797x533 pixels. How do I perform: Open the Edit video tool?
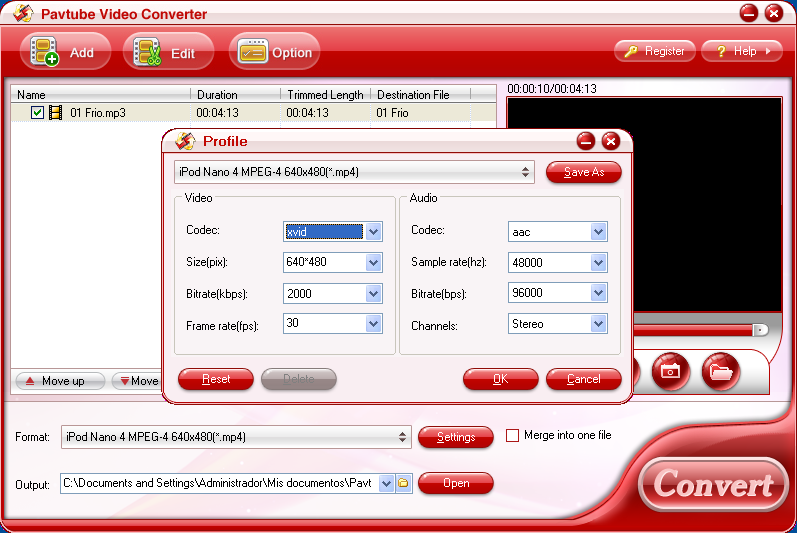[168, 52]
